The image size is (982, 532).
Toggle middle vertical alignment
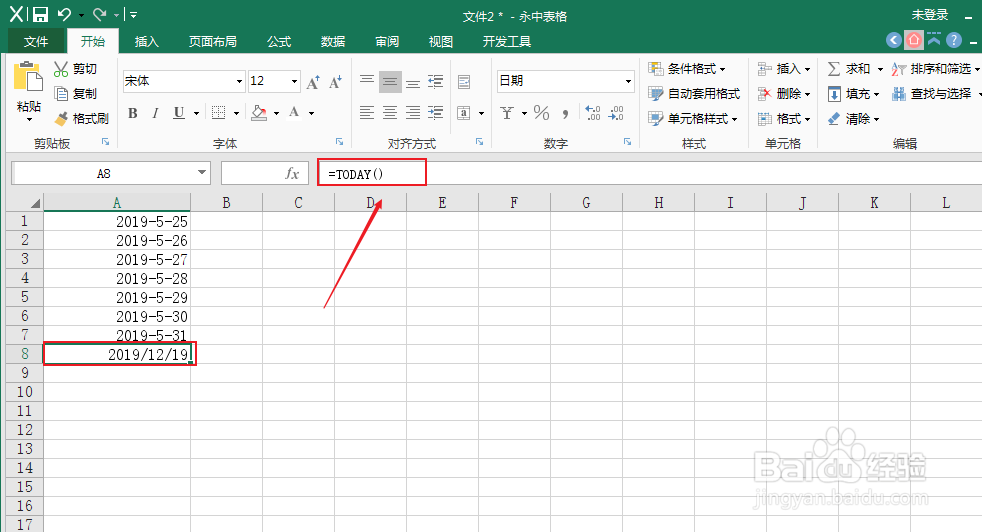(390, 81)
